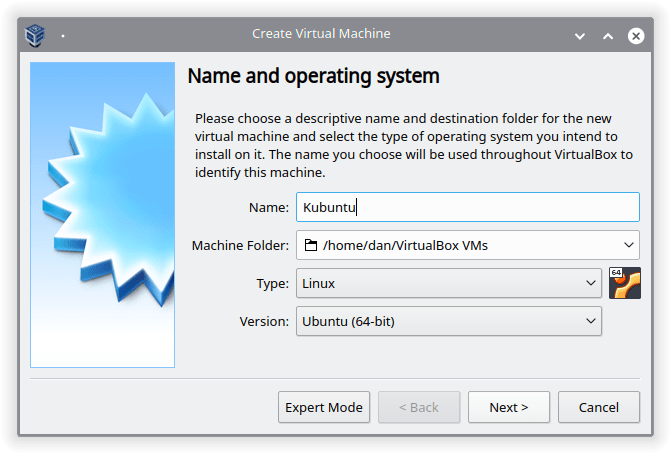Click the 'Name and operating system' heading

point(314,76)
